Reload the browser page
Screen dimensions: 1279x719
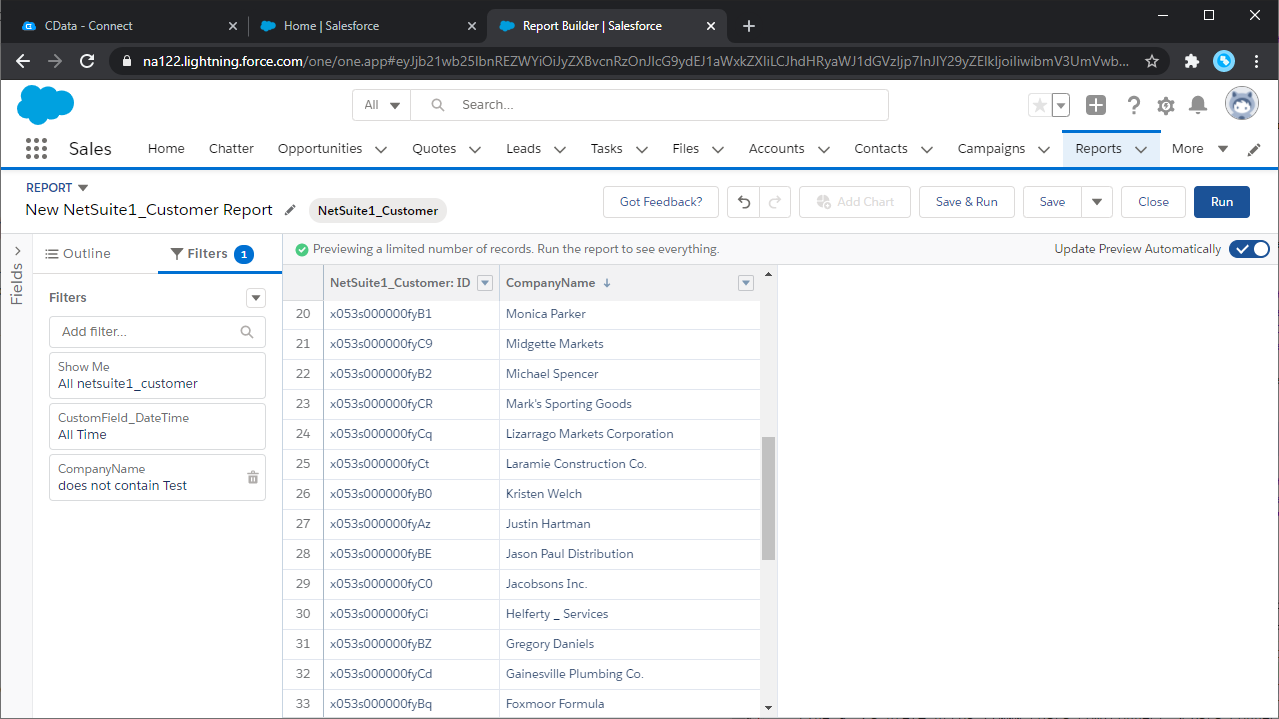[87, 61]
